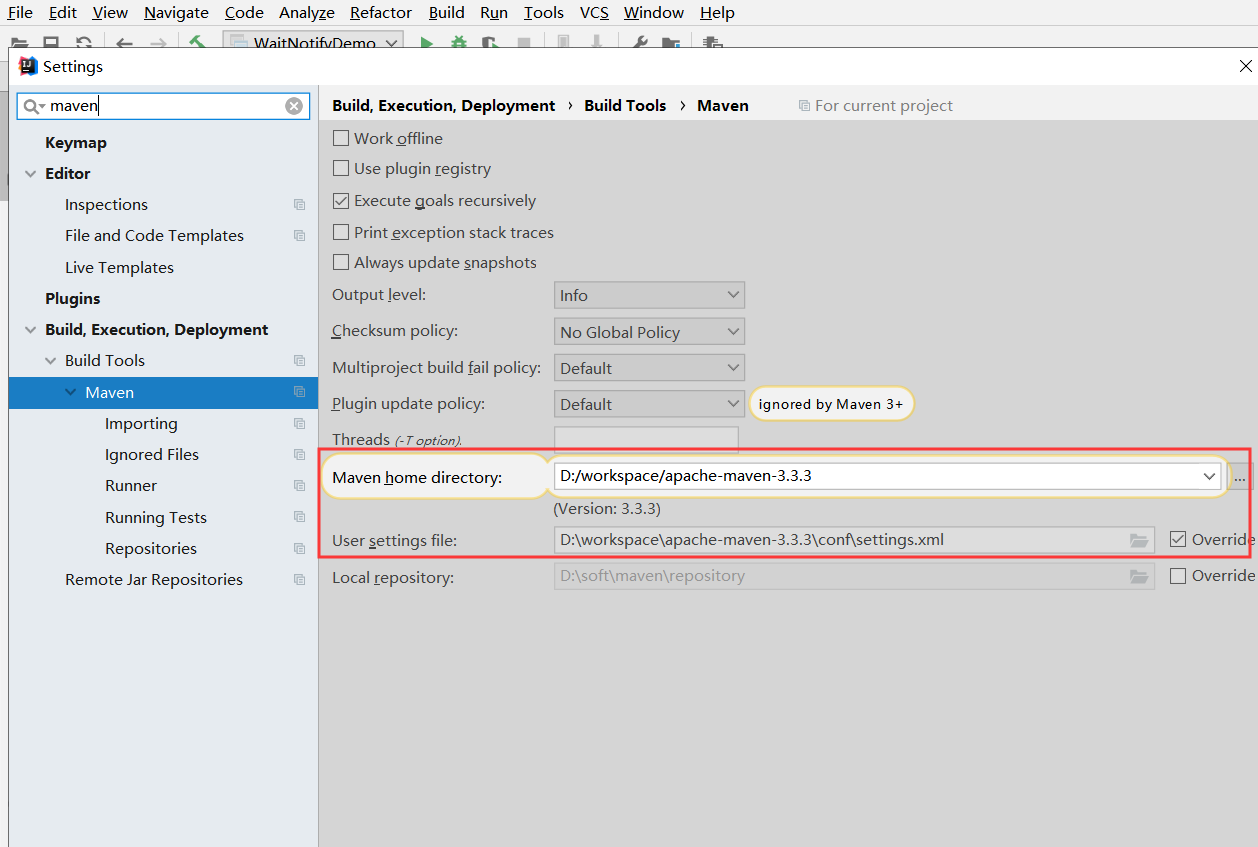Open search history via magnifier icon
Viewport: 1258px width, 847px height.
point(33,106)
